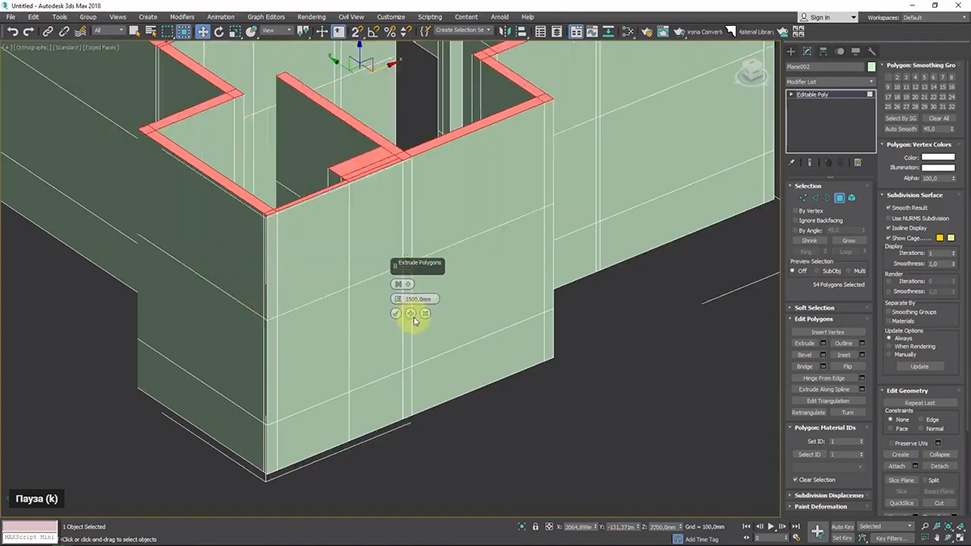Click the vertex Color white swatch
Screen dimensions: 971x546
tap(937, 157)
